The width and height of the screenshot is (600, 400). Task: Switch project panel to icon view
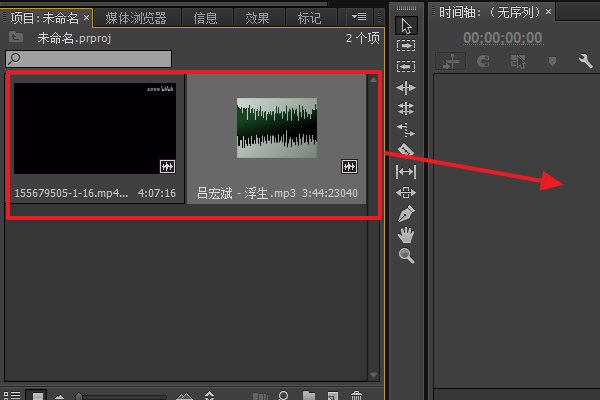tap(37, 395)
